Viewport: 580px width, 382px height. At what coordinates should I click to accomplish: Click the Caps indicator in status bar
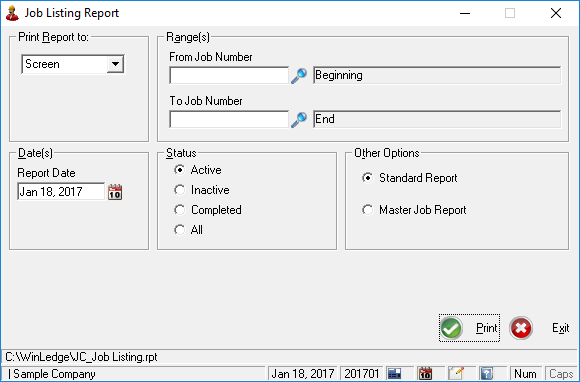561,374
